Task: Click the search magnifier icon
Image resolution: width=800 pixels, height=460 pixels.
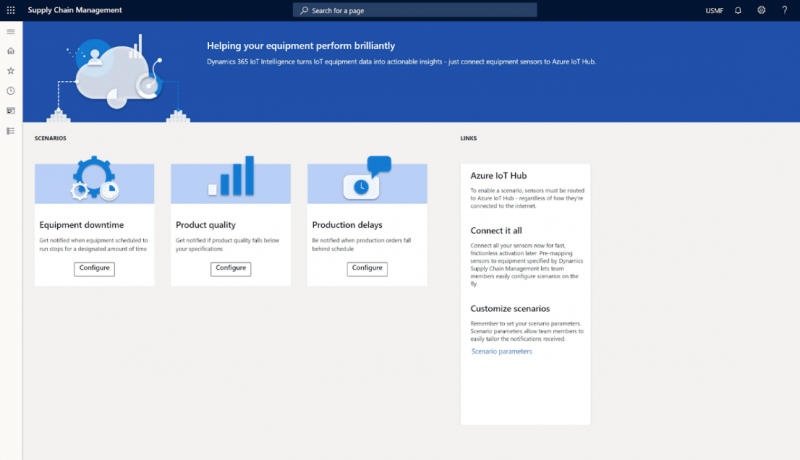Action: coord(304,10)
